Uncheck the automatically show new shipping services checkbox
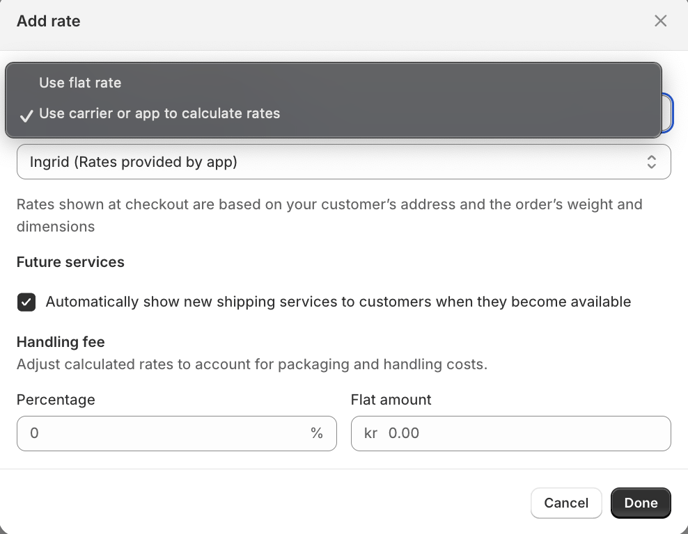The height and width of the screenshot is (534, 688). pyautogui.click(x=26, y=302)
